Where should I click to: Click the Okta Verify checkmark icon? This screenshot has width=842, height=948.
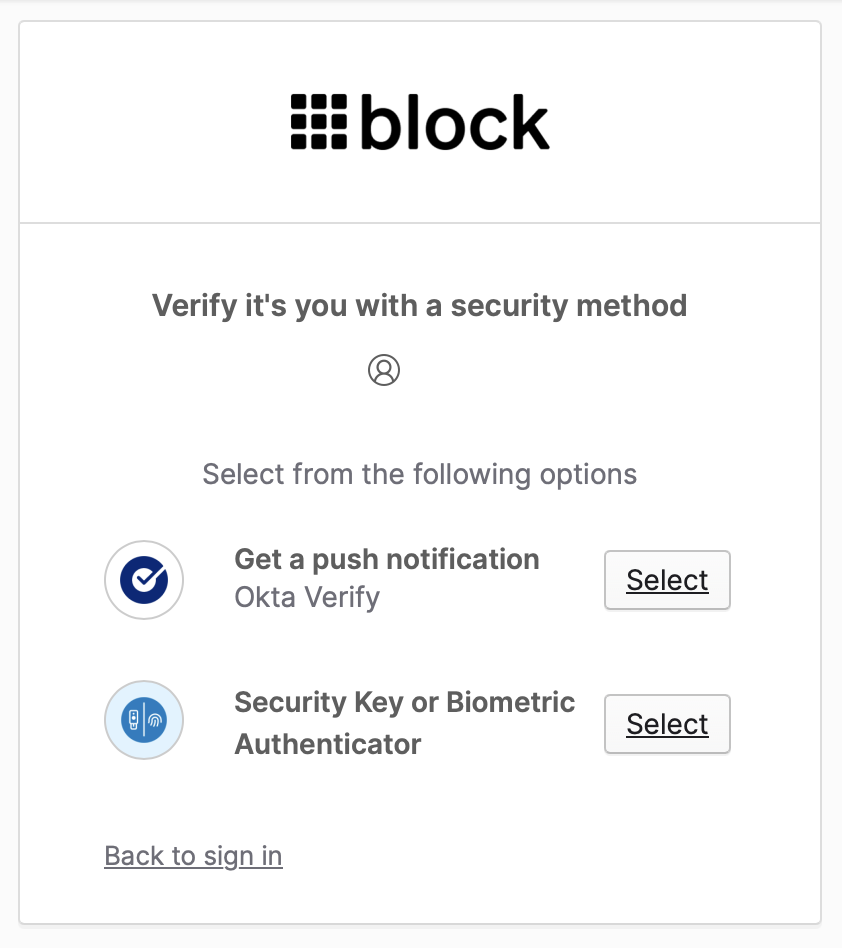click(144, 580)
